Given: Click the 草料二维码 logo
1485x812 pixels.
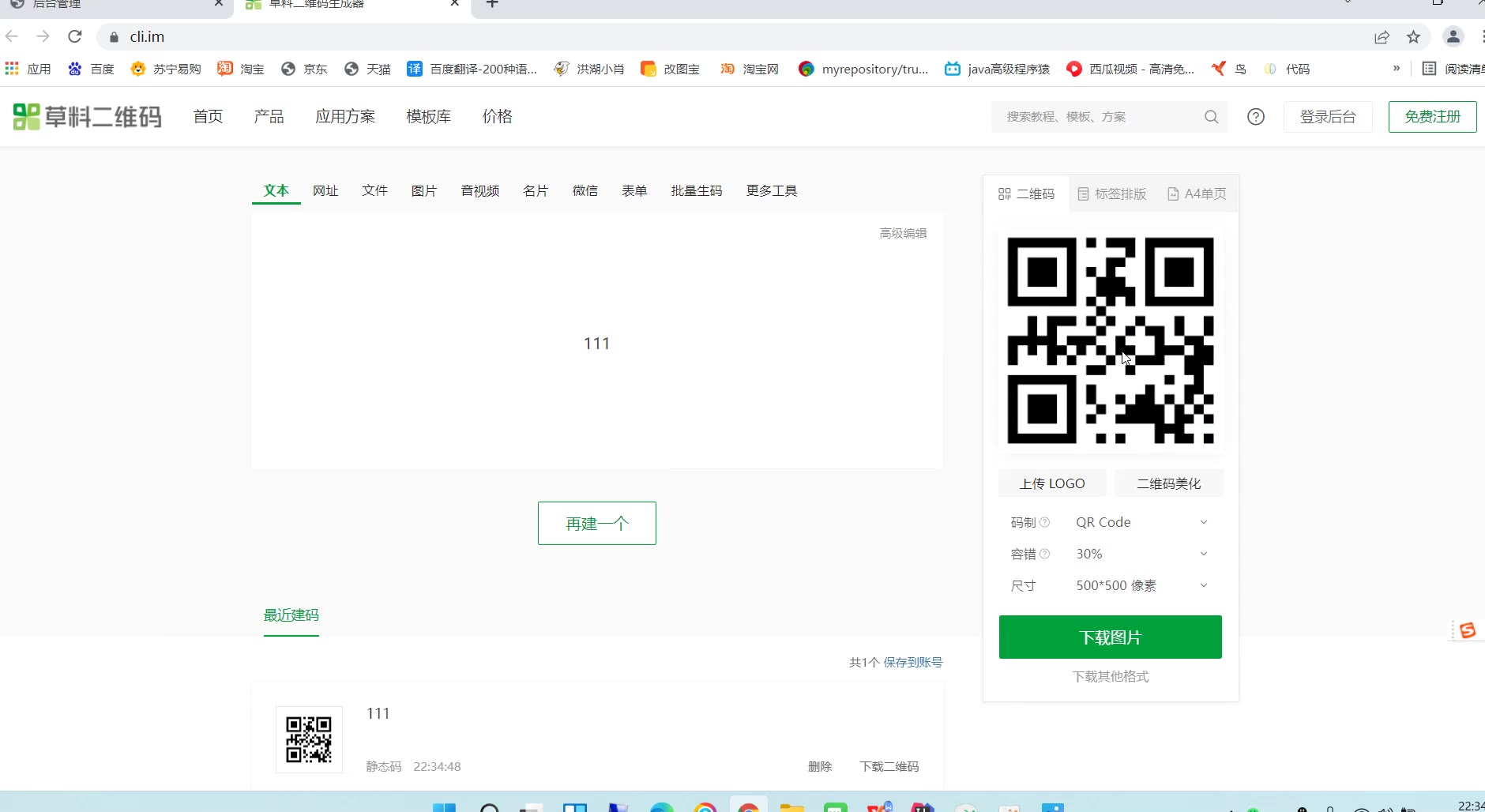Looking at the screenshot, I should [88, 117].
